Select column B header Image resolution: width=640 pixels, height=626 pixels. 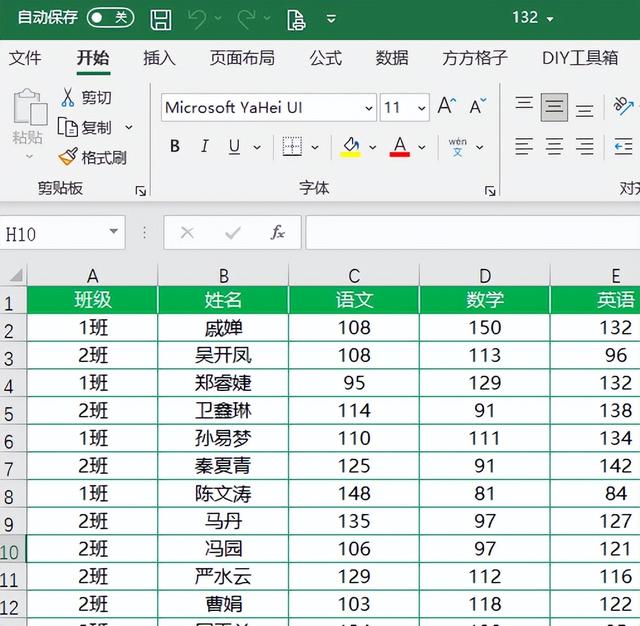(x=223, y=276)
